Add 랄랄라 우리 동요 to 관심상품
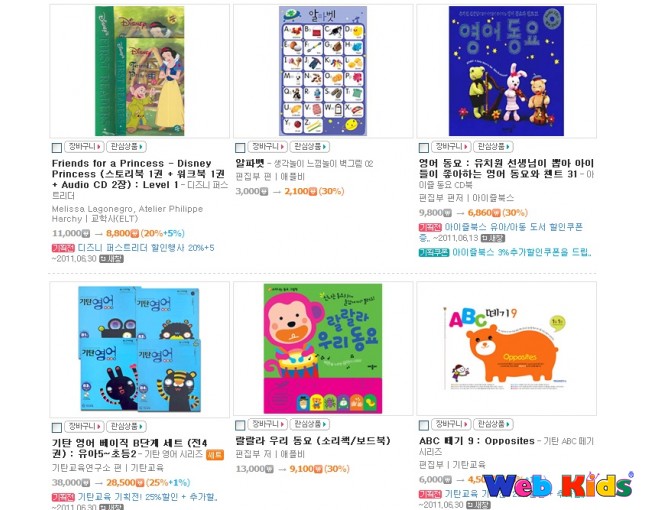The height and width of the screenshot is (510, 650). 310,424
